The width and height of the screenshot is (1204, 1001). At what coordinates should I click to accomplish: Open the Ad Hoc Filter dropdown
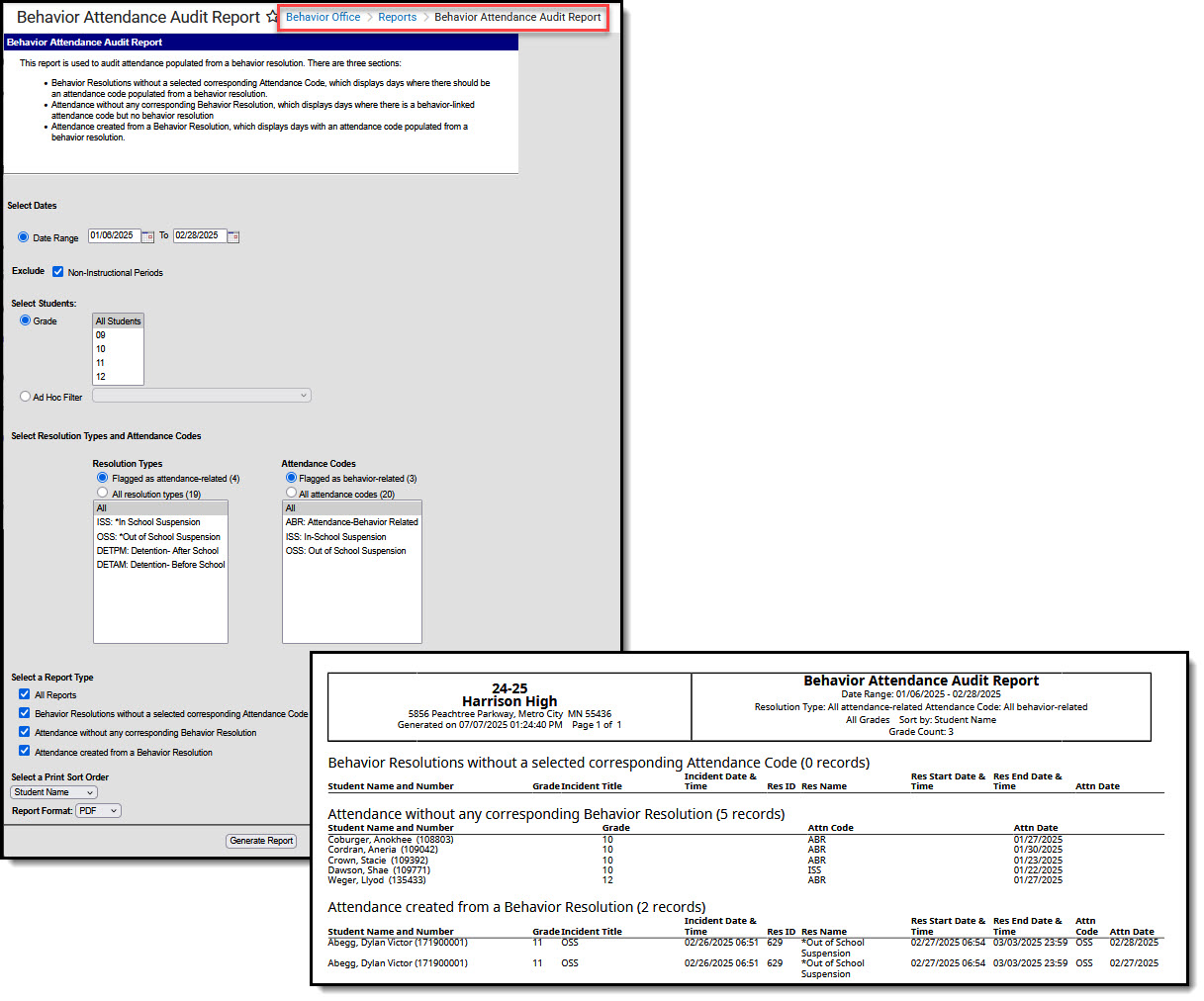coord(202,396)
